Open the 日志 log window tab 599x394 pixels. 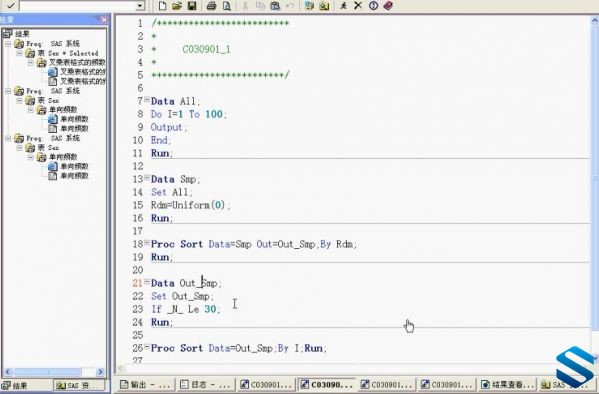point(205,384)
